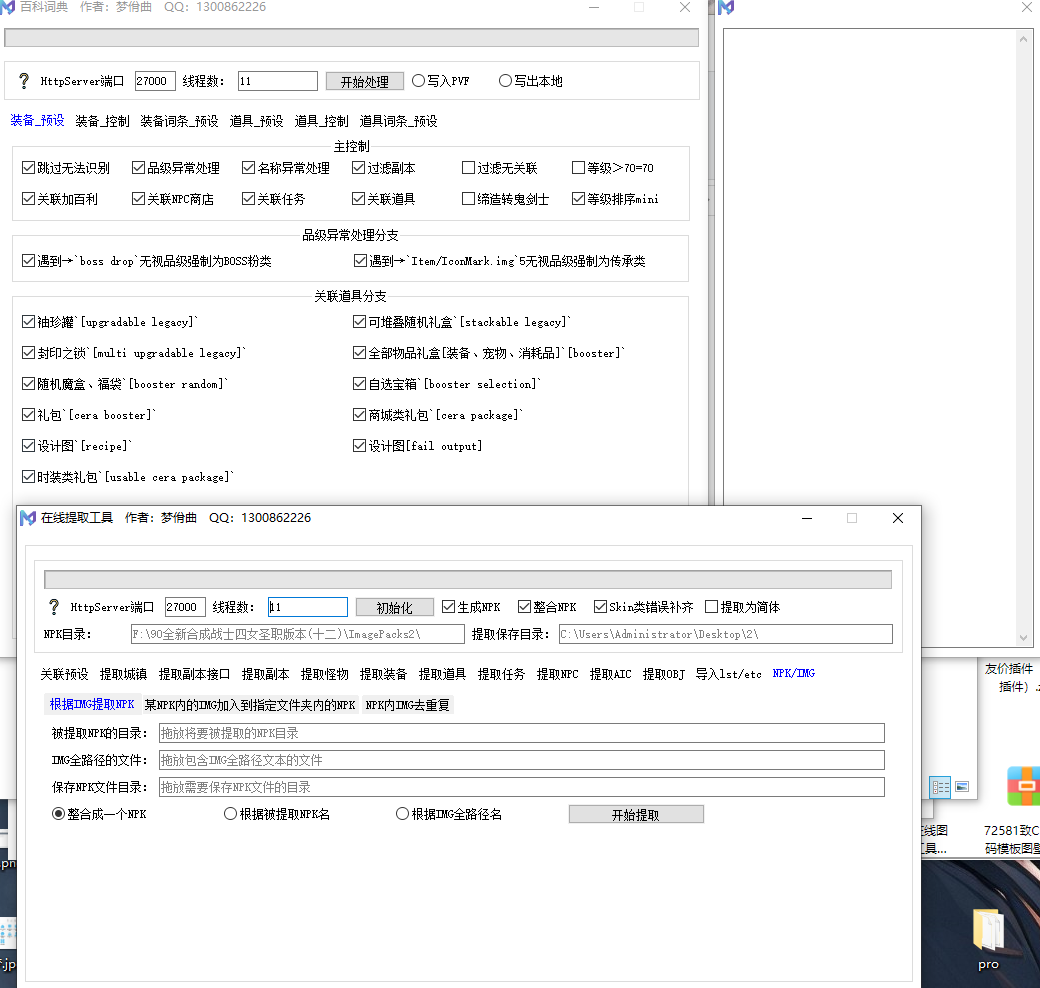Open 某NPK内的IMG加入到指定文件夹内的NPK sub-tab
Image resolution: width=1040 pixels, height=988 pixels.
pyautogui.click(x=250, y=705)
